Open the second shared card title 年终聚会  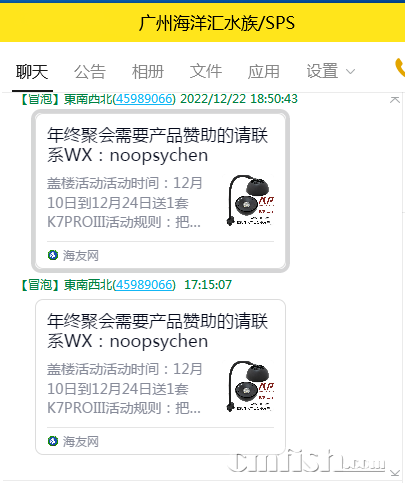tap(157, 331)
